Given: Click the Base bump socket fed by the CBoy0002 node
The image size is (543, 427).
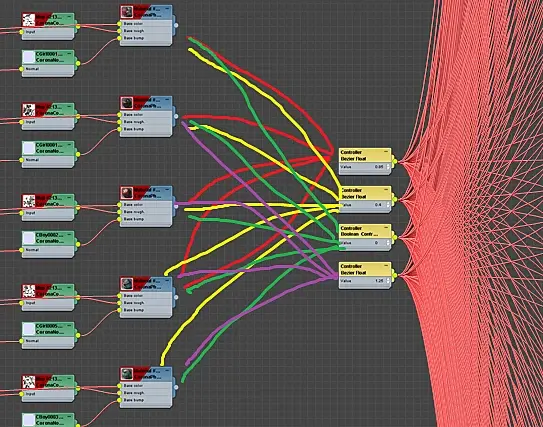Looking at the screenshot, I should pos(120,219).
